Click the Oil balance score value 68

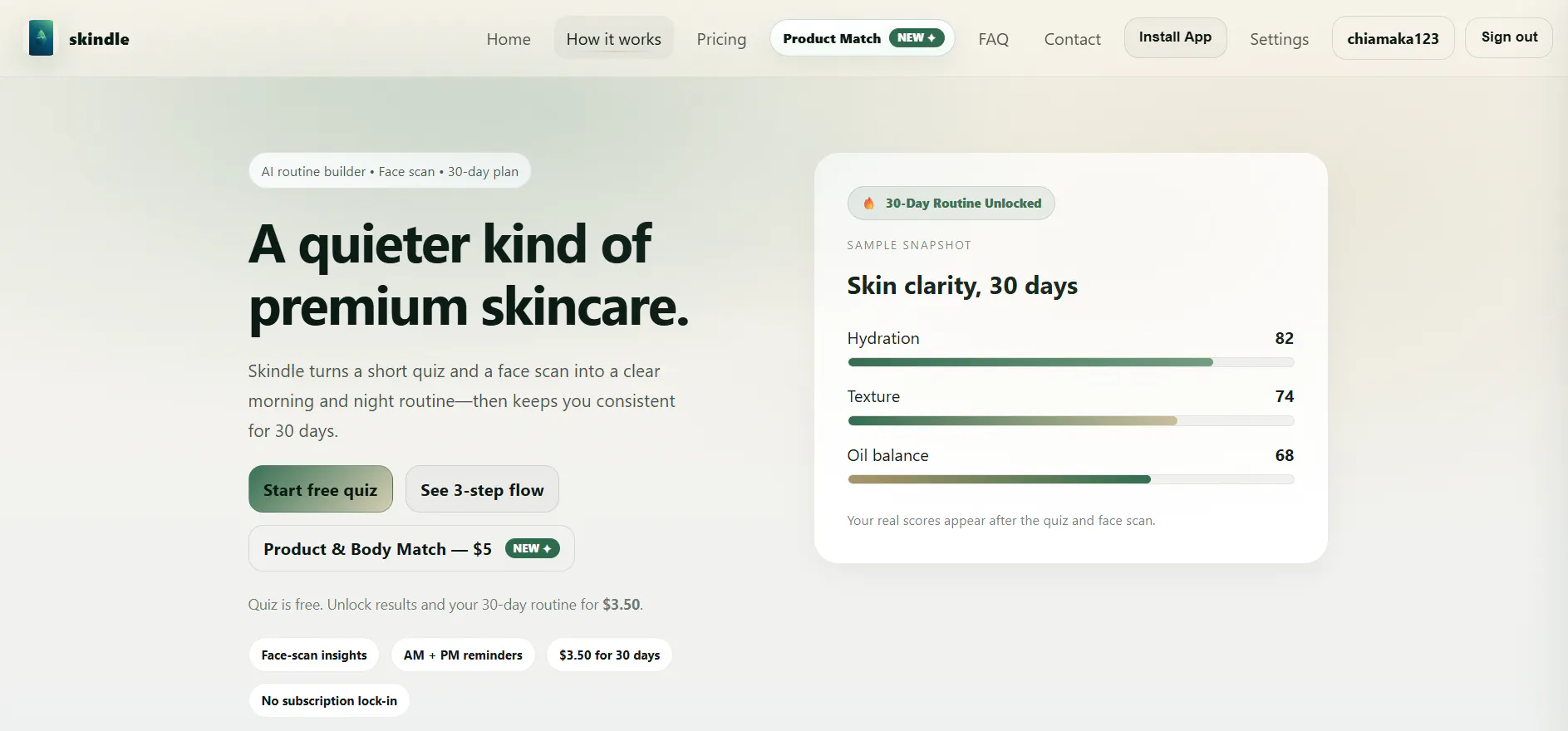1284,455
